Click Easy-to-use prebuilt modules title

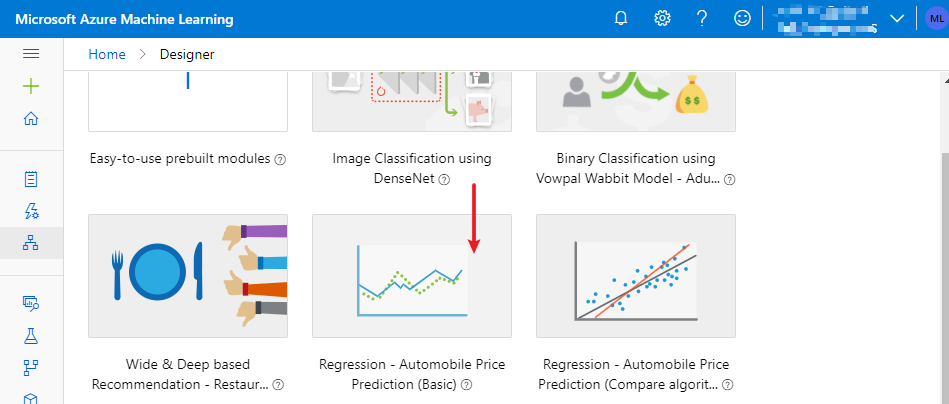click(x=180, y=159)
